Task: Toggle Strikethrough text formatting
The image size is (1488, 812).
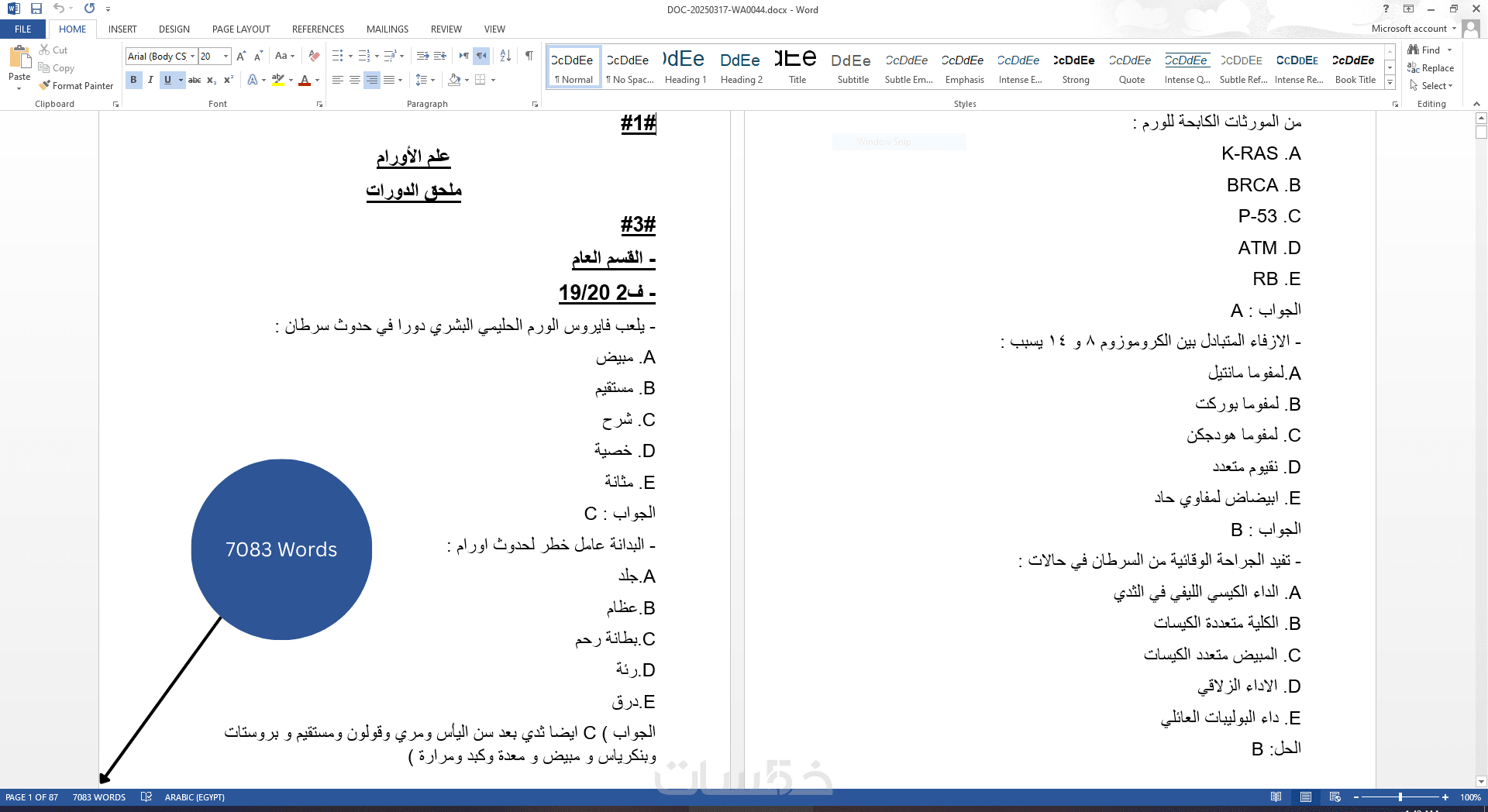Action: pyautogui.click(x=195, y=80)
